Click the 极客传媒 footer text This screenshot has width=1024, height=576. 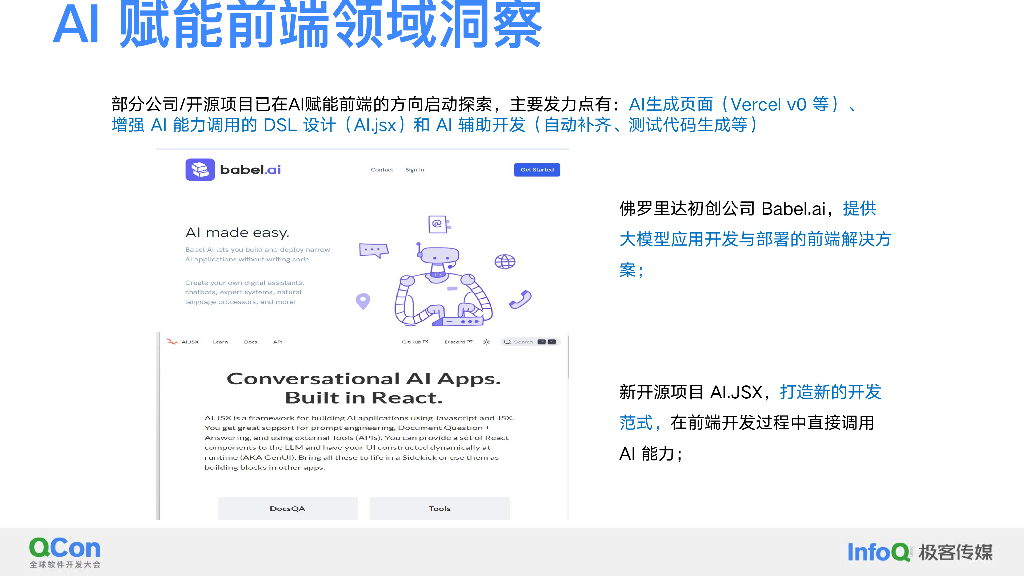point(955,552)
